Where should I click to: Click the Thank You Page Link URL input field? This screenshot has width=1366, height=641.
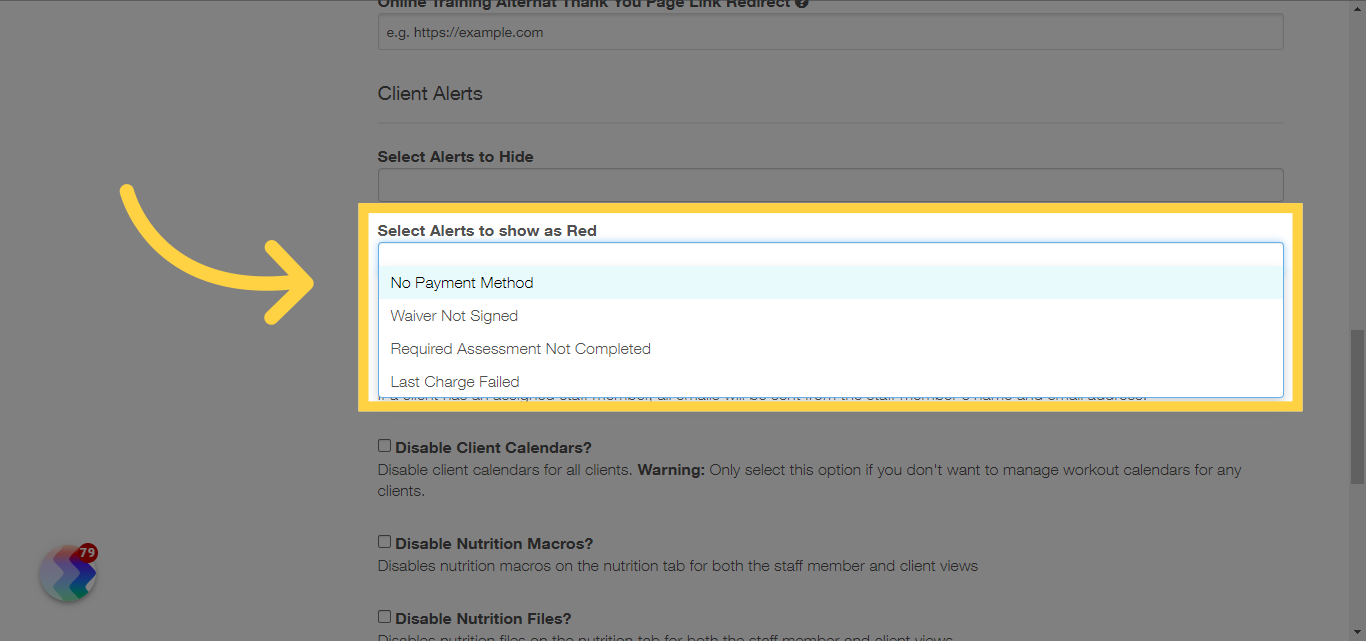830,31
